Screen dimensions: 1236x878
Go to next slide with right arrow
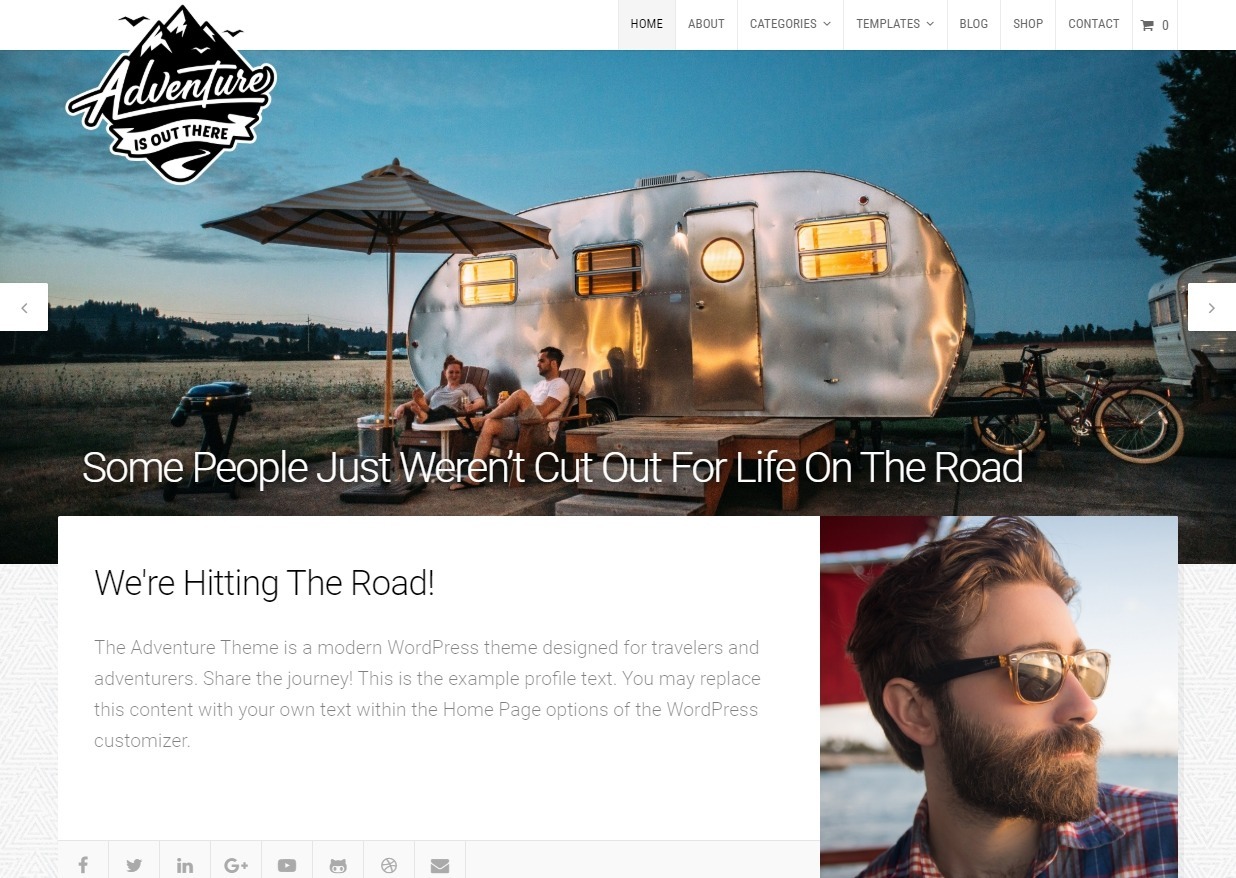coord(1212,307)
